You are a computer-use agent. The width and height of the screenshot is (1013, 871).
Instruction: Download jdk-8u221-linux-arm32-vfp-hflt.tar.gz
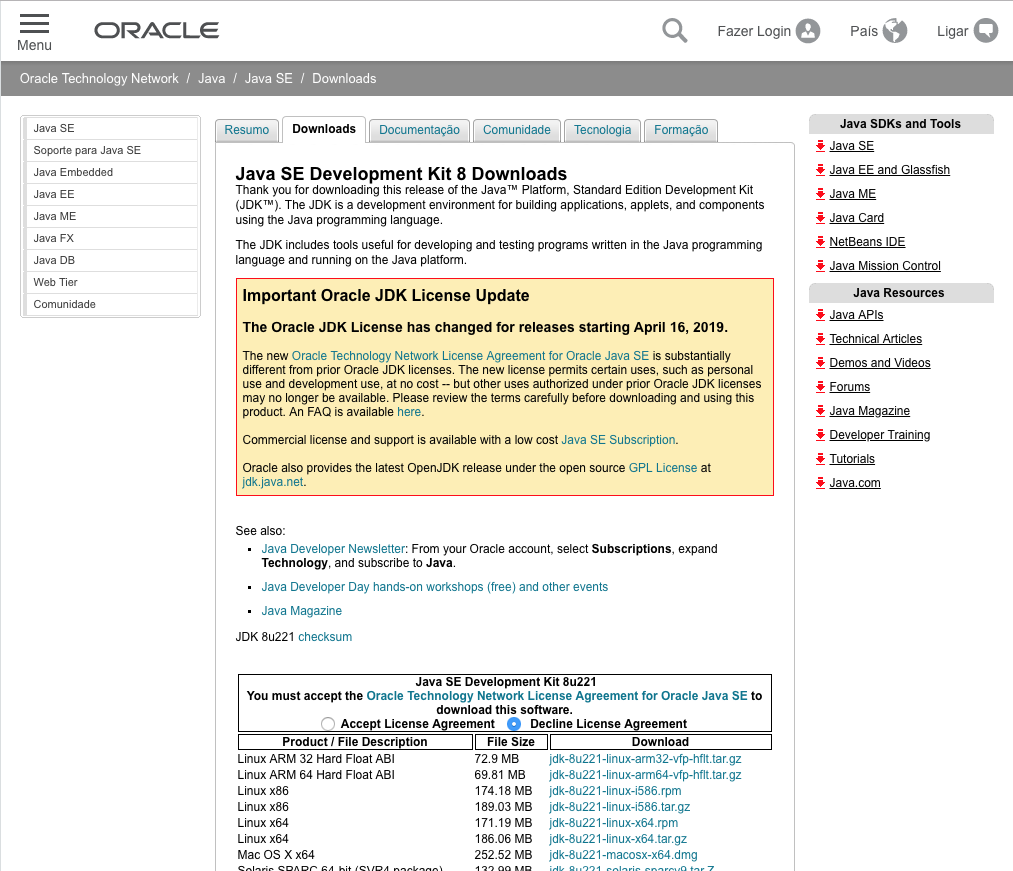click(x=645, y=759)
